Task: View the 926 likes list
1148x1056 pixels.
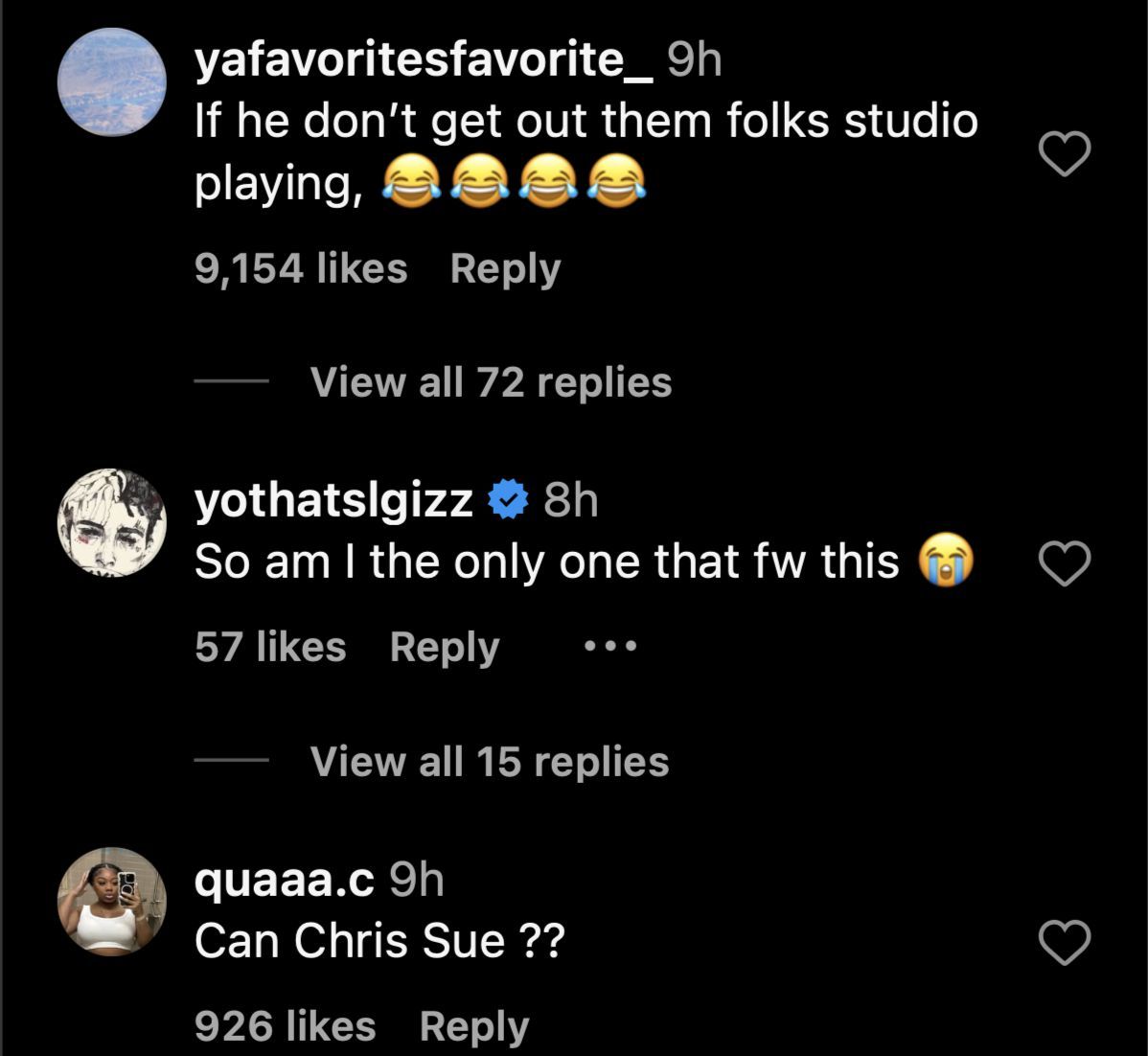Action: [x=285, y=1027]
